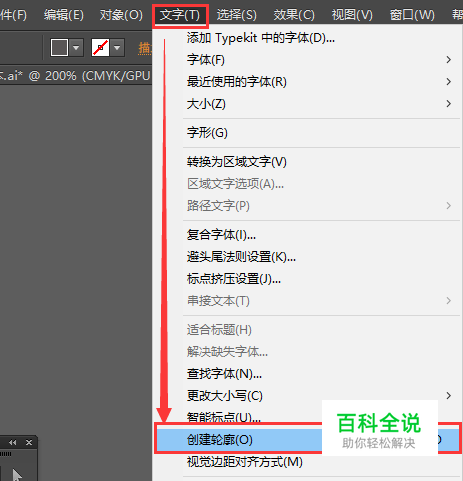Open 避头尾法则设置(K)...
This screenshot has width=463, height=481.
point(307,257)
